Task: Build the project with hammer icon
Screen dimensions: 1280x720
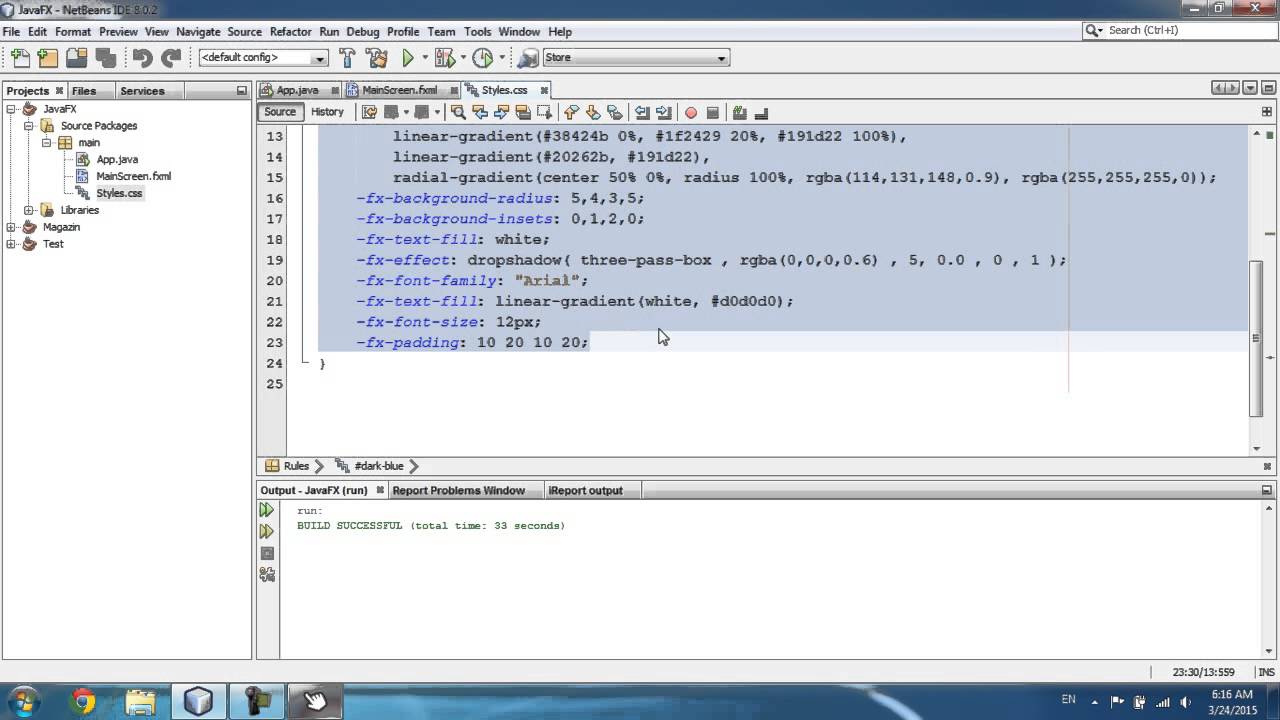Action: (x=348, y=58)
